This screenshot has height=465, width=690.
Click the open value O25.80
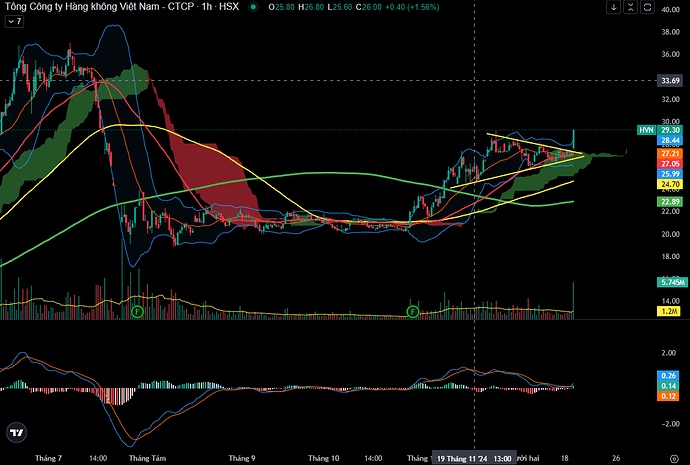[281, 7]
